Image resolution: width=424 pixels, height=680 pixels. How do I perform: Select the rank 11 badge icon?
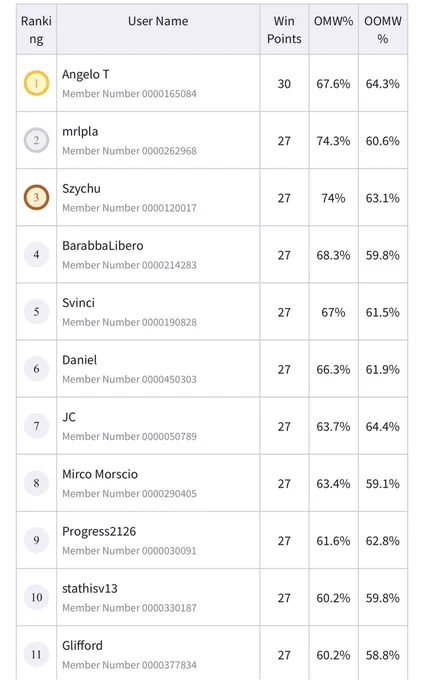point(36,654)
